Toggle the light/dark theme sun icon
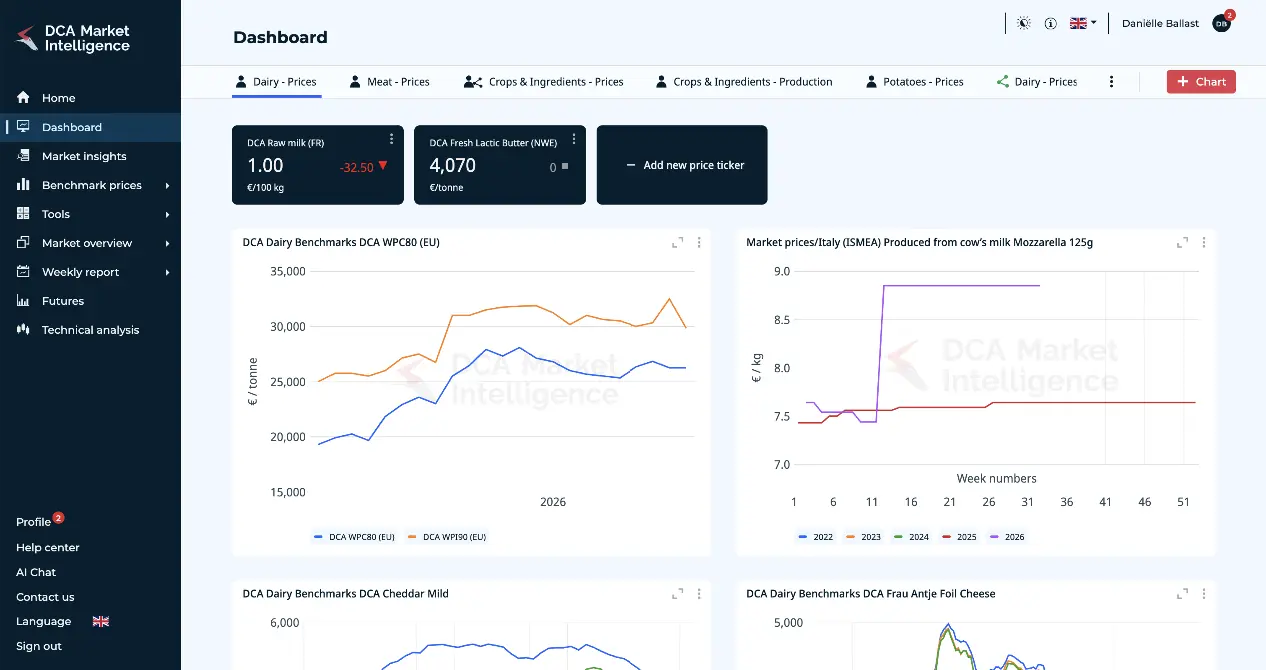 [x=1023, y=23]
